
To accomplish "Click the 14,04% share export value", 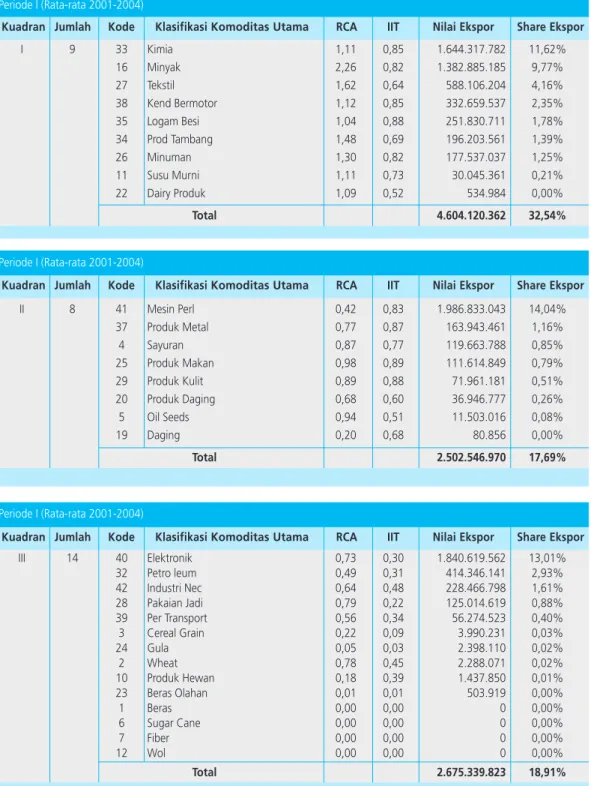I will pos(547,309).
